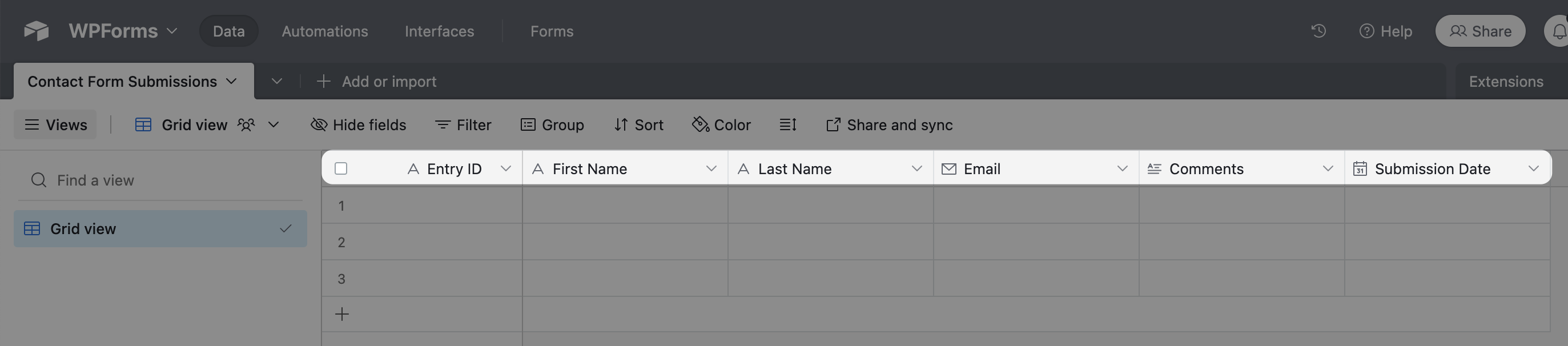
Task: Open Sort options
Action: tap(638, 125)
